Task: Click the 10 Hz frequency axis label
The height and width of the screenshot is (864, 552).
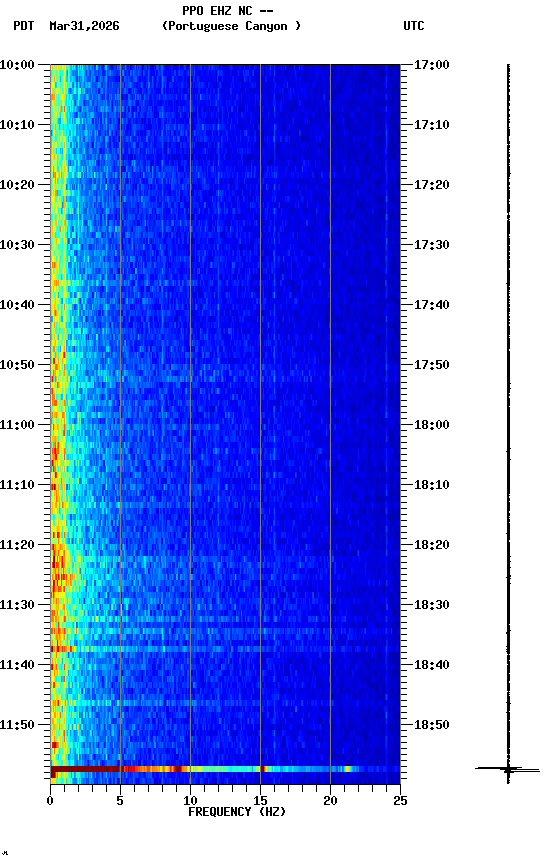Action: click(x=190, y=801)
